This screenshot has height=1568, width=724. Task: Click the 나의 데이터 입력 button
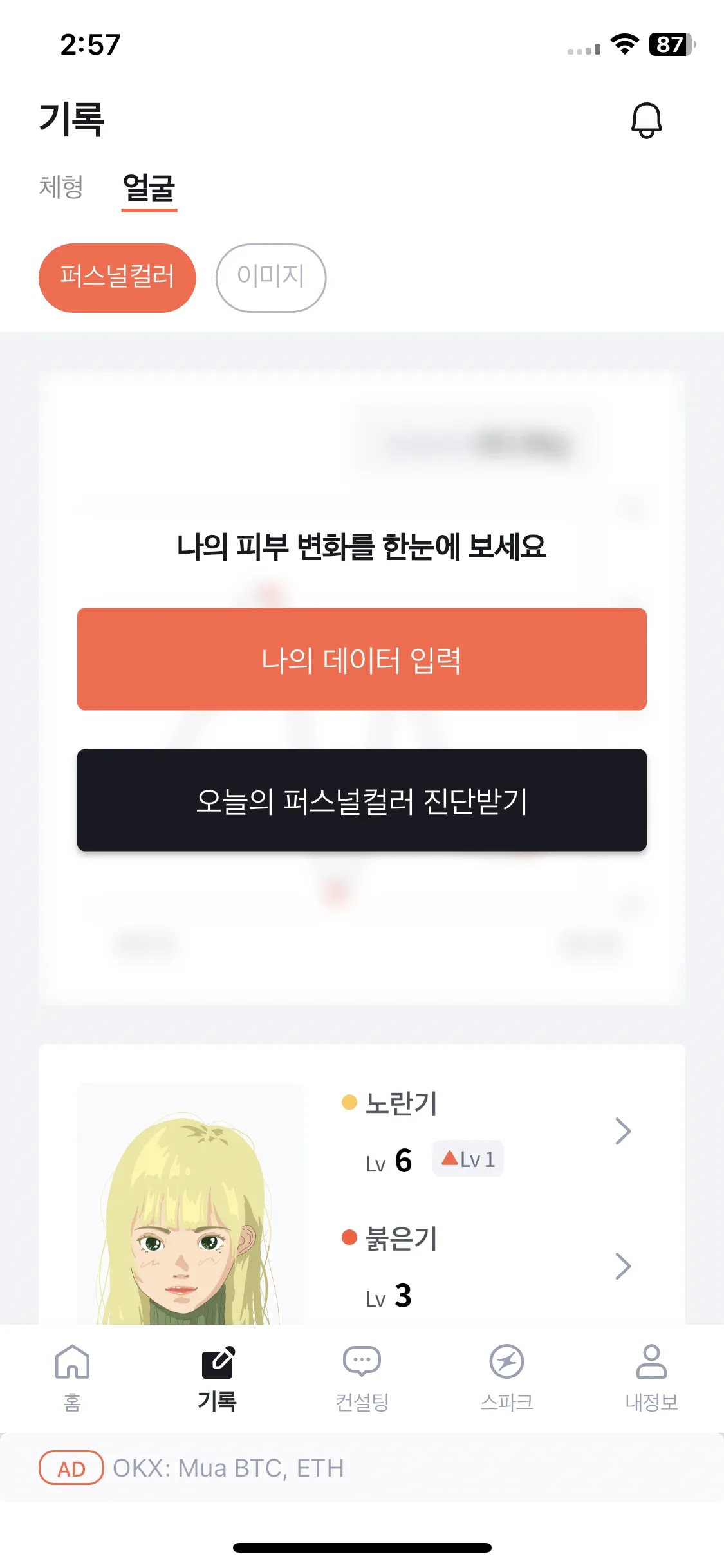pos(362,659)
